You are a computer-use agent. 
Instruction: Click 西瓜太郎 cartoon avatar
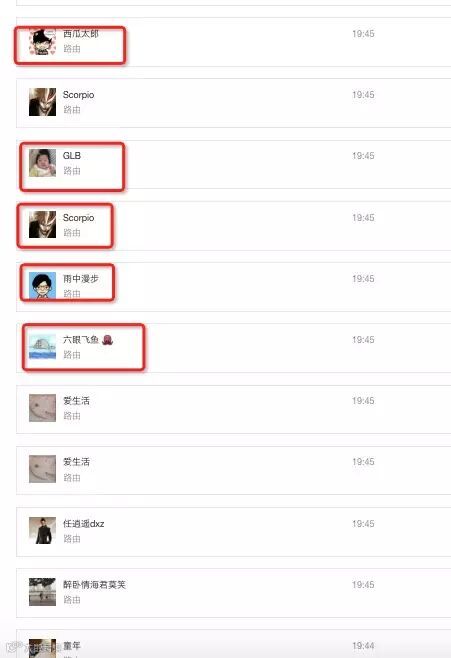[x=42, y=42]
